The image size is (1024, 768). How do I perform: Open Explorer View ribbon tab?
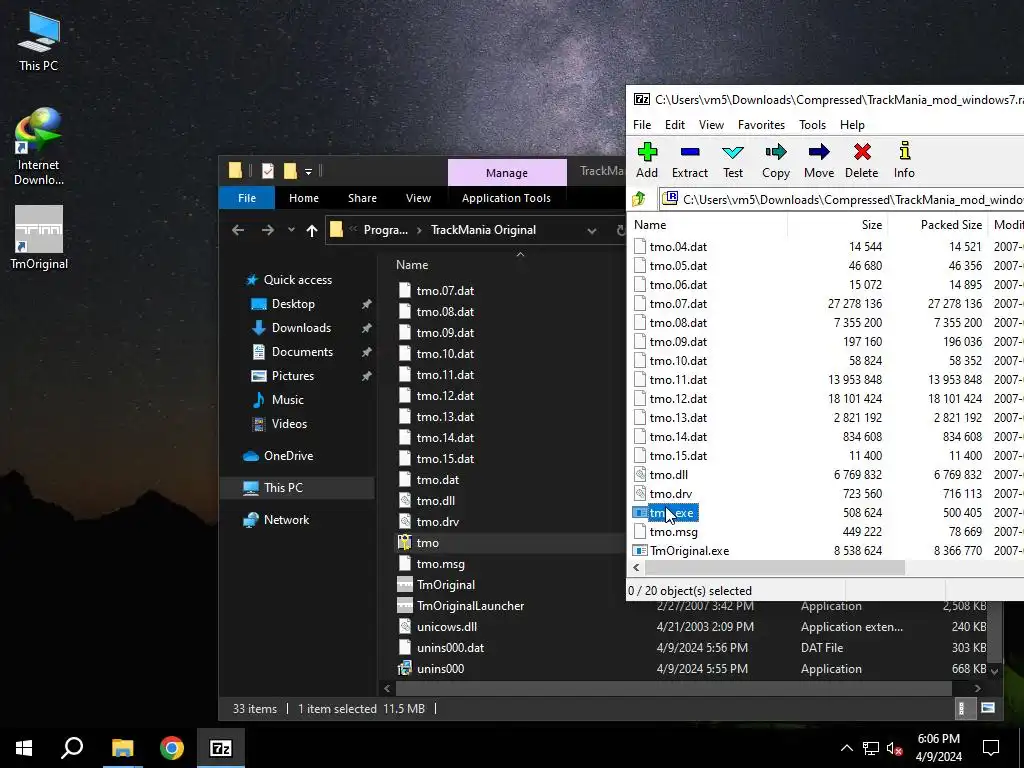[418, 198]
